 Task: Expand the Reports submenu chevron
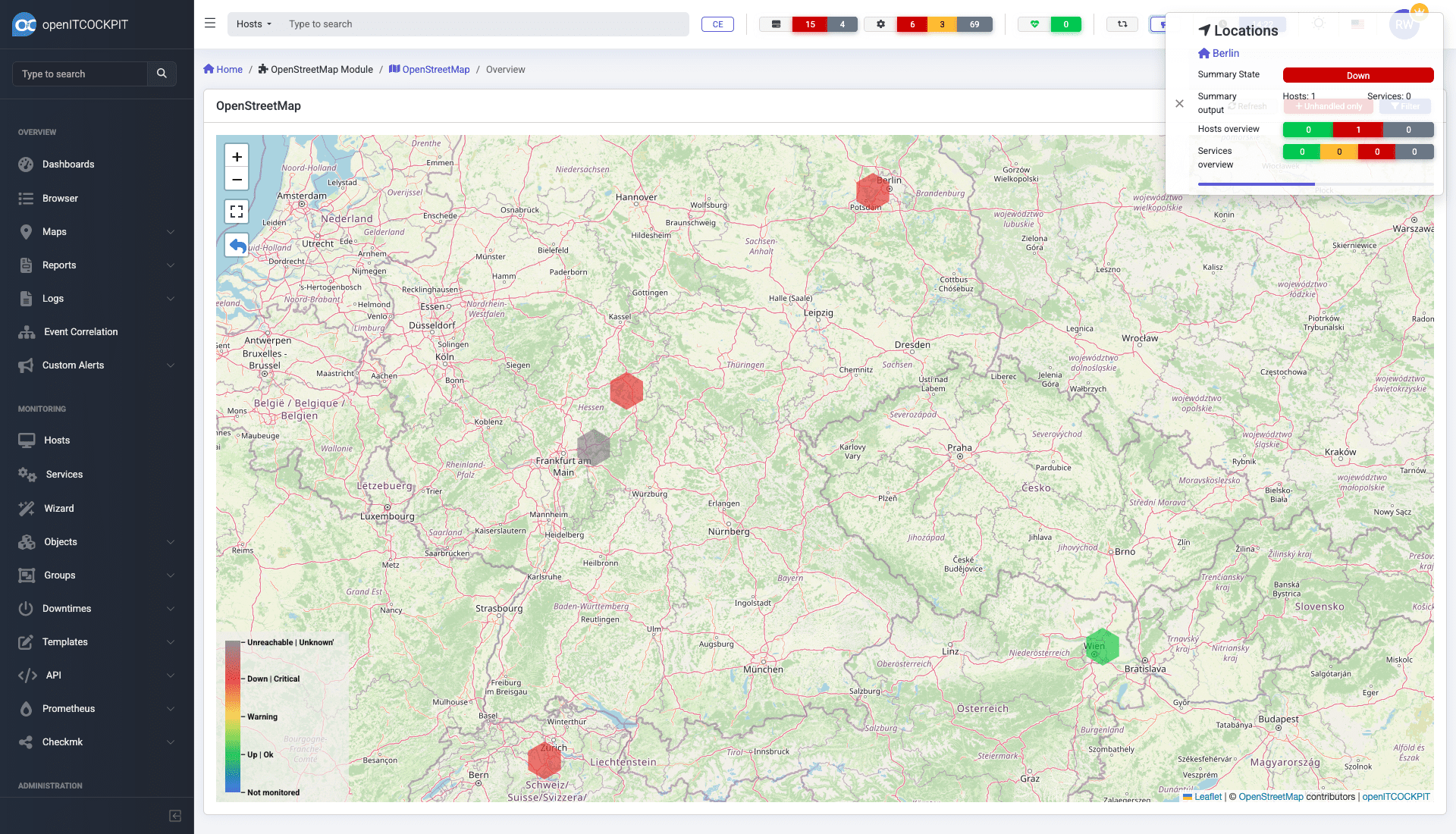tap(171, 265)
